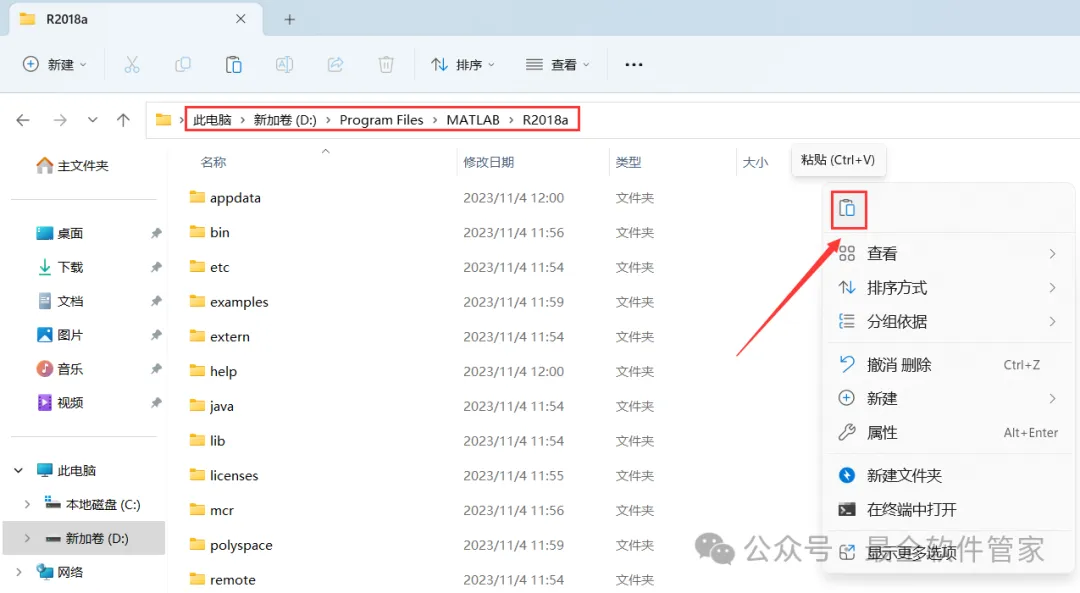The height and width of the screenshot is (593, 1080).
Task: Choose 撤消 删除 in context menu
Action: coord(947,364)
